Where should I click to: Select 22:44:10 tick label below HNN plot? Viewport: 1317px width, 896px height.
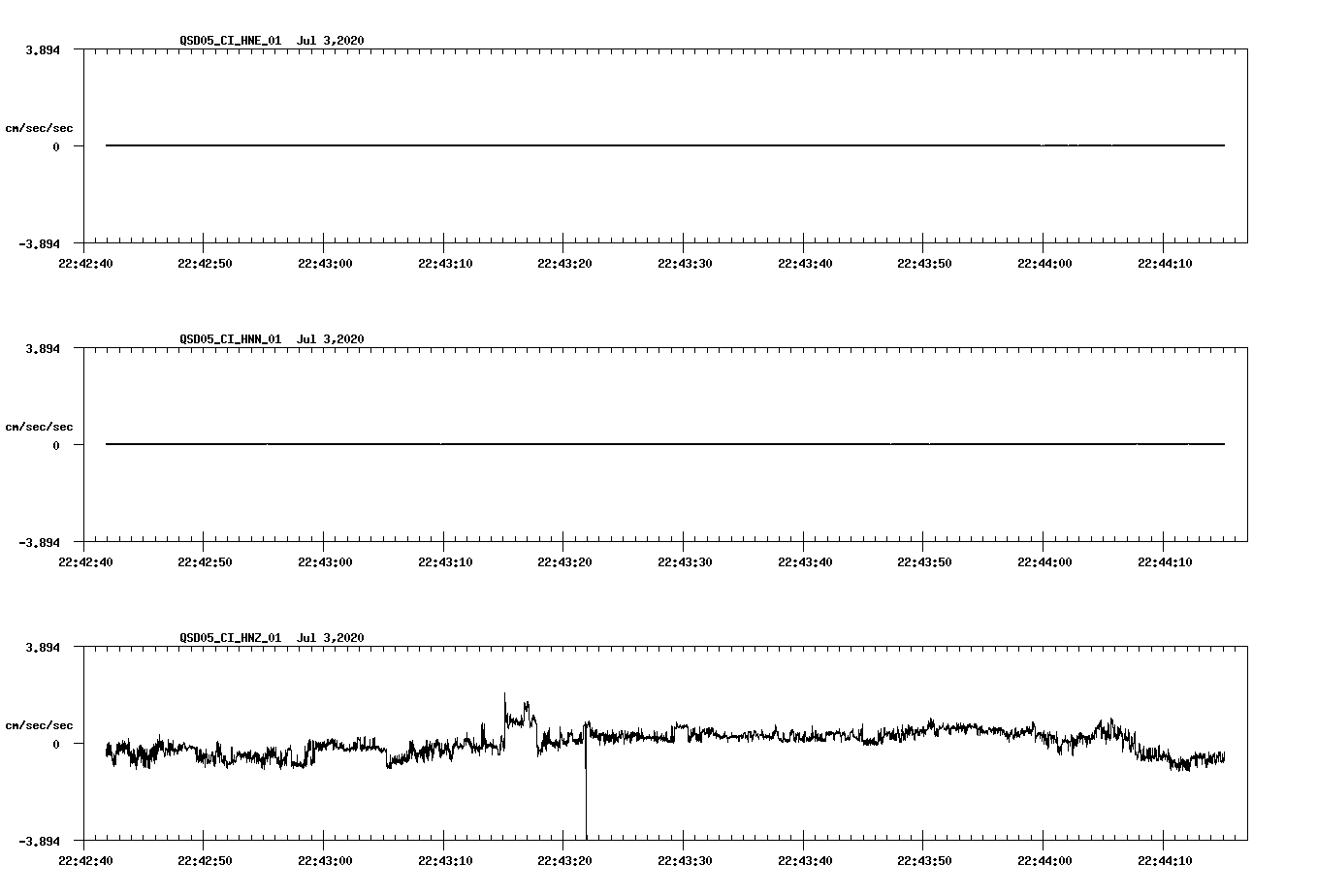coord(1165,561)
